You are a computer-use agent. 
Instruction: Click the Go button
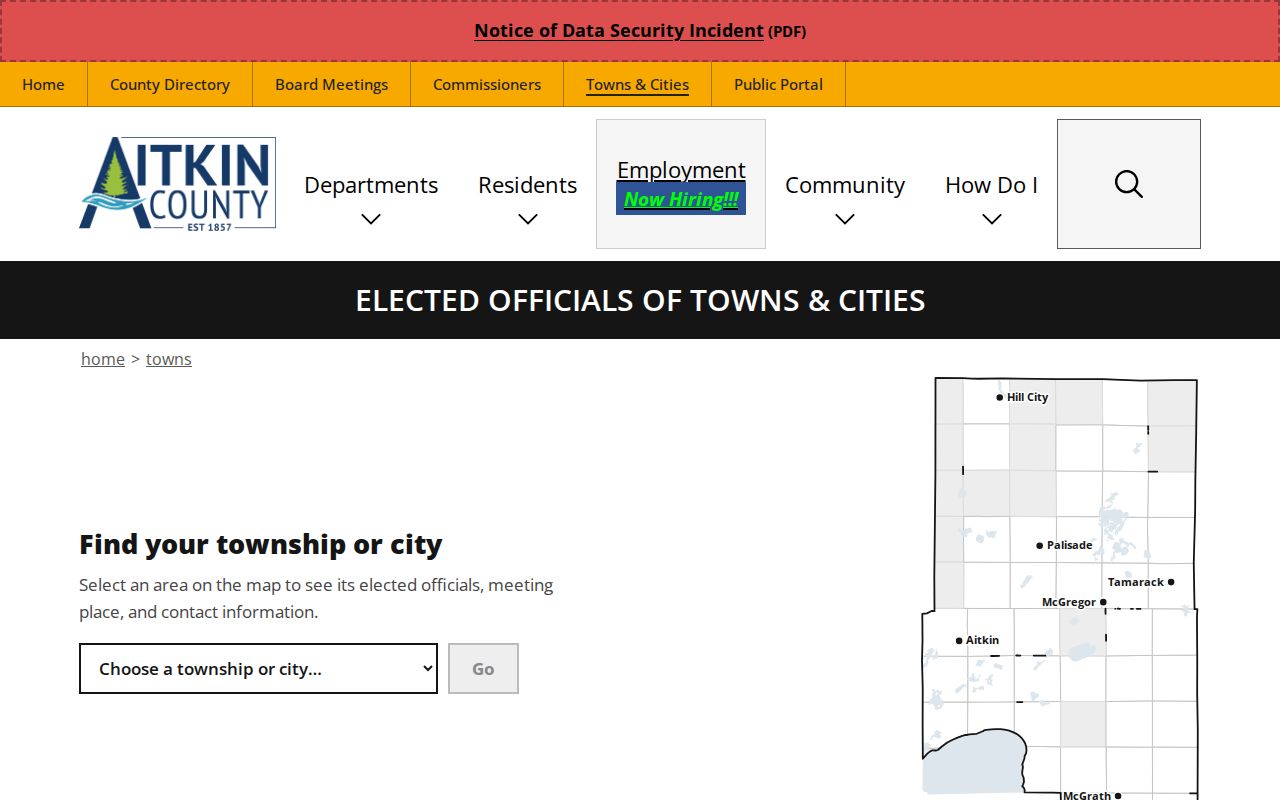(x=483, y=668)
